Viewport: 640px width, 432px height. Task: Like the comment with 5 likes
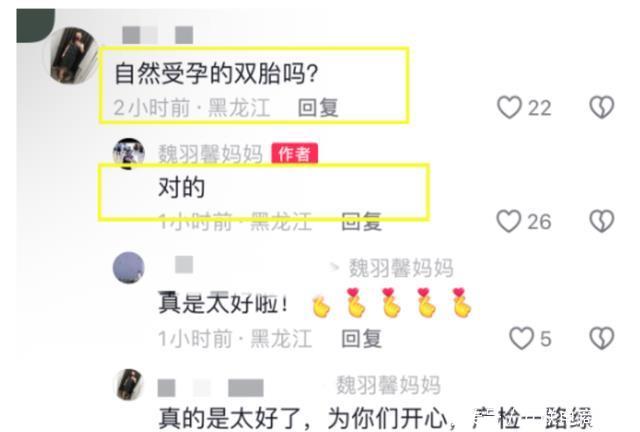[x=522, y=338]
